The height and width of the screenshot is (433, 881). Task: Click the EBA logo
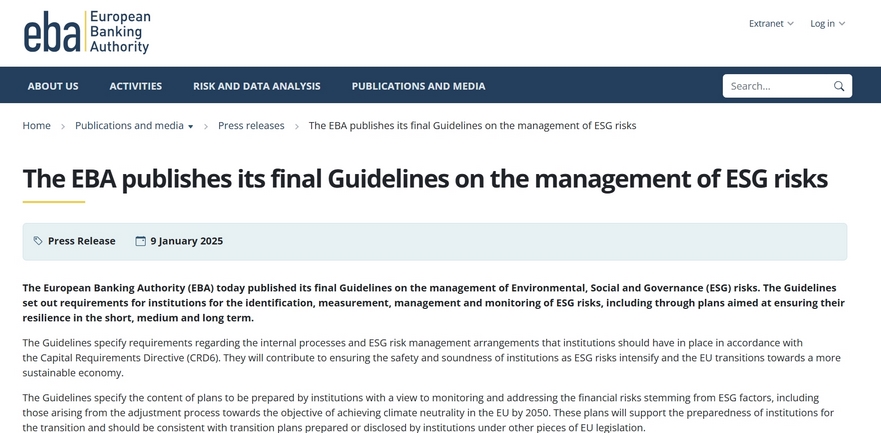(86, 32)
